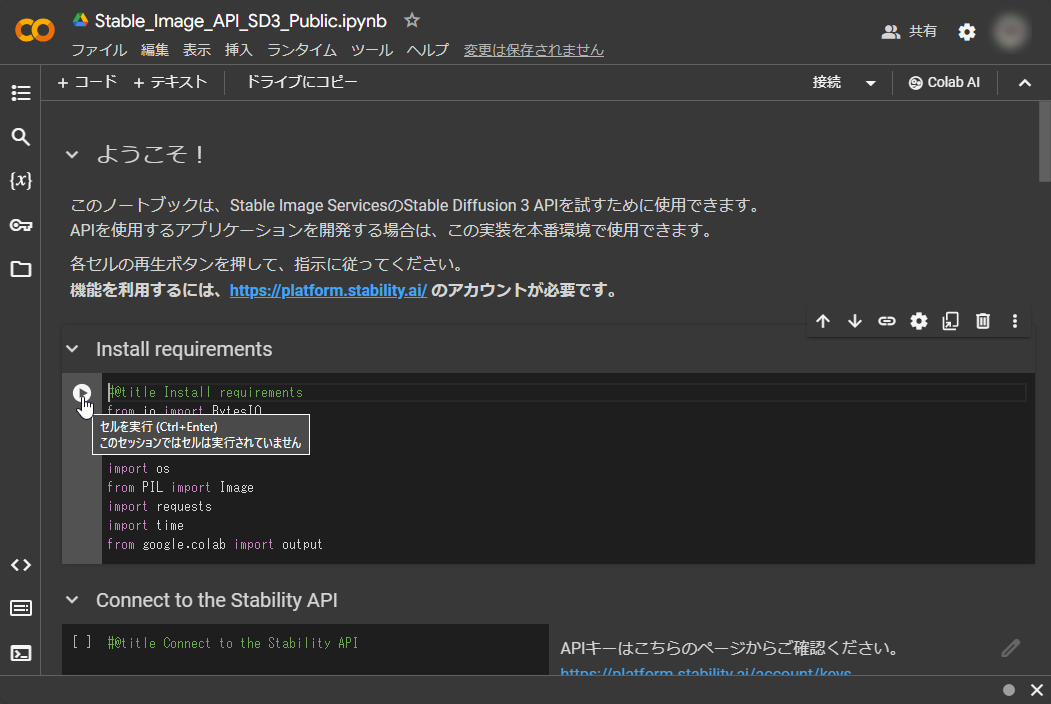Viewport: 1051px width, 704px height.
Task: Open the find and replace search panel
Action: click(x=21, y=137)
